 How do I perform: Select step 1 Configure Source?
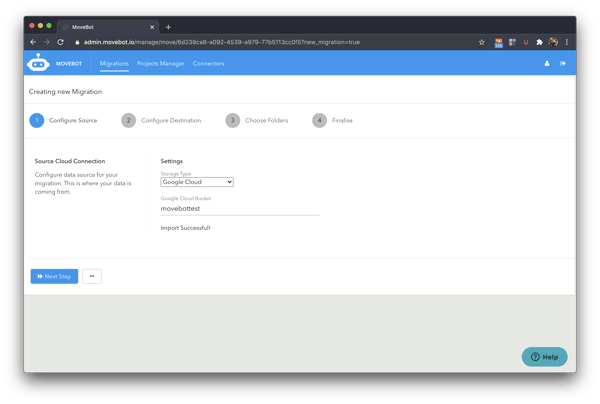point(37,120)
